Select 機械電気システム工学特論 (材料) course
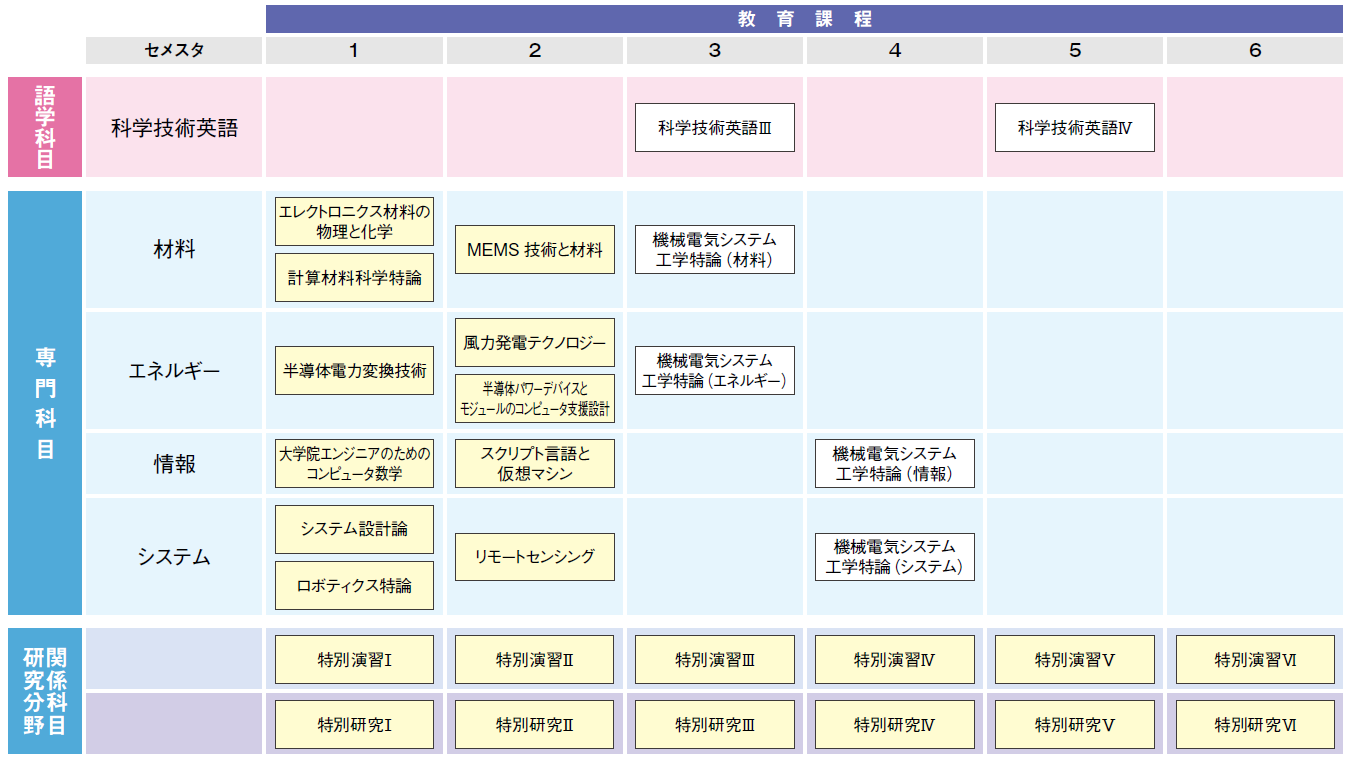1355x765 pixels. 715,250
